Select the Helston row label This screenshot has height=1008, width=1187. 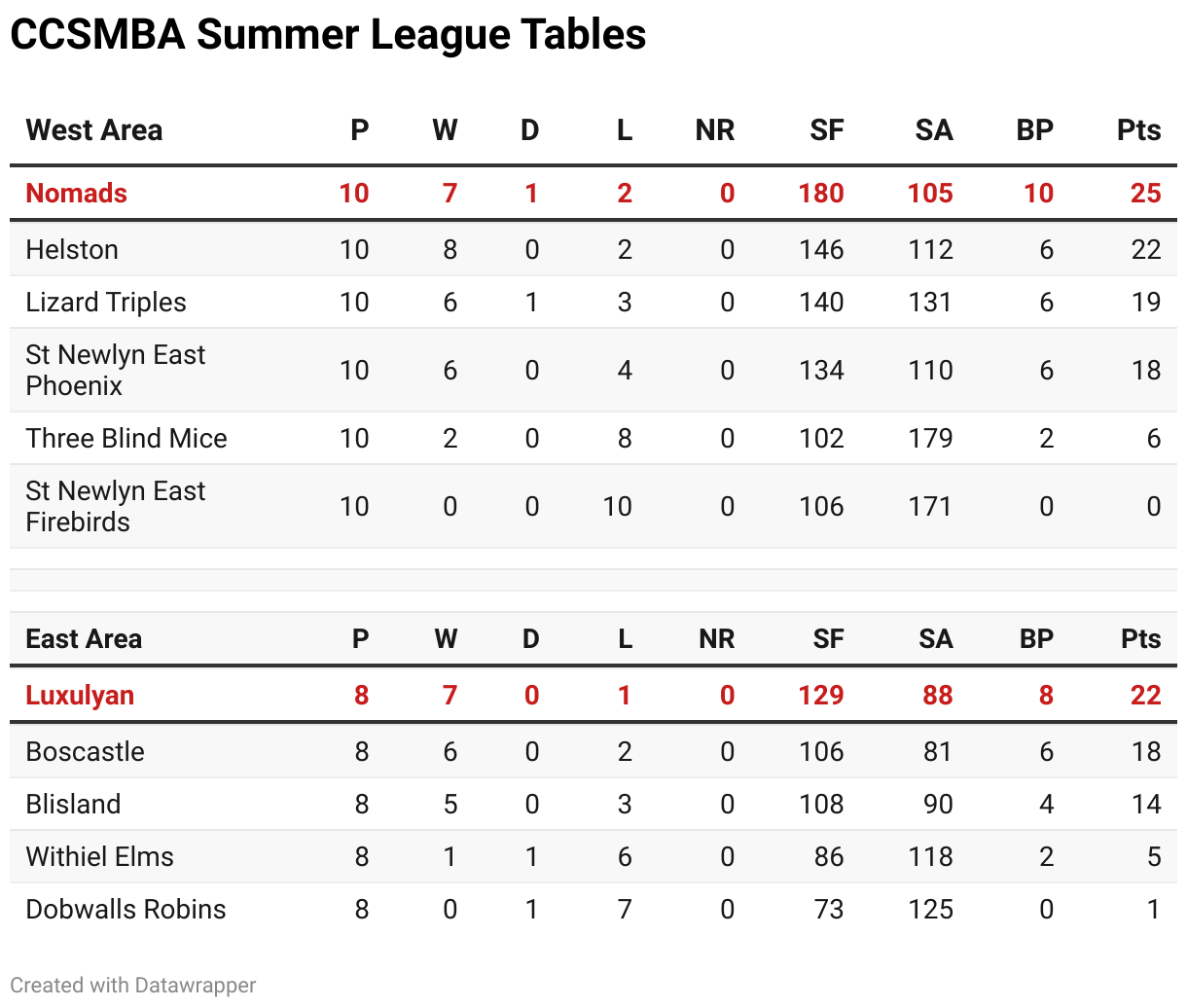point(72,250)
